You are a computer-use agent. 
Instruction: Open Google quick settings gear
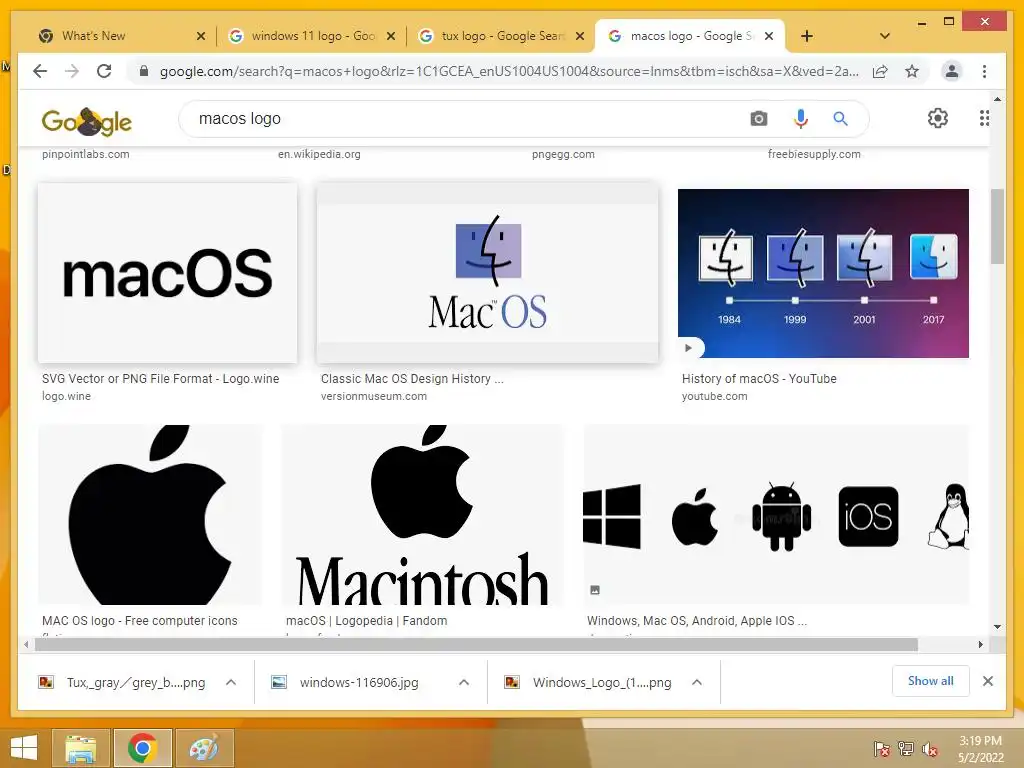pos(938,118)
